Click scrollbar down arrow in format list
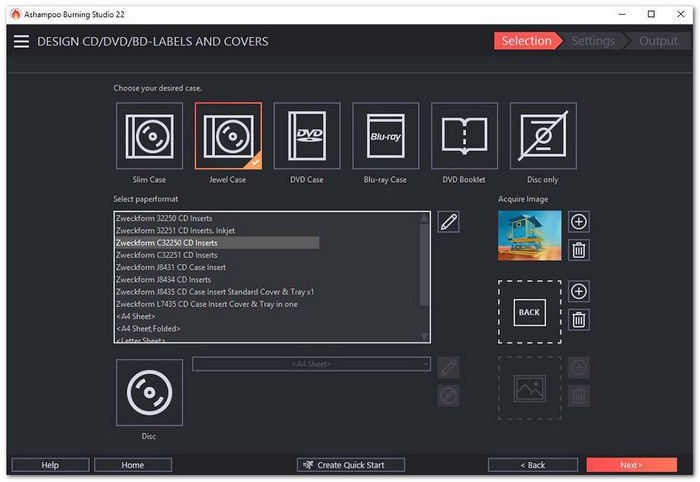Screen dimensions: 700x482 [x=424, y=336]
